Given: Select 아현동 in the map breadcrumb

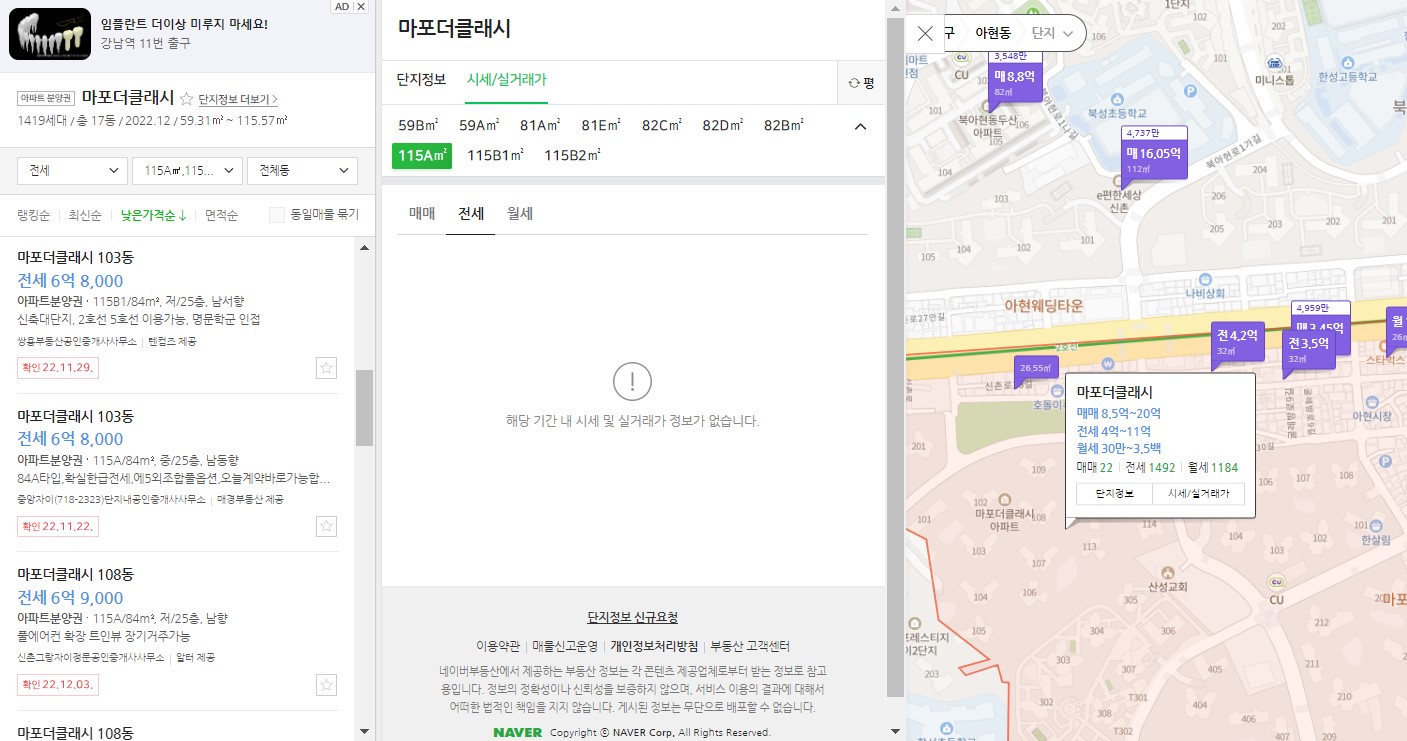Looking at the screenshot, I should 993,33.
